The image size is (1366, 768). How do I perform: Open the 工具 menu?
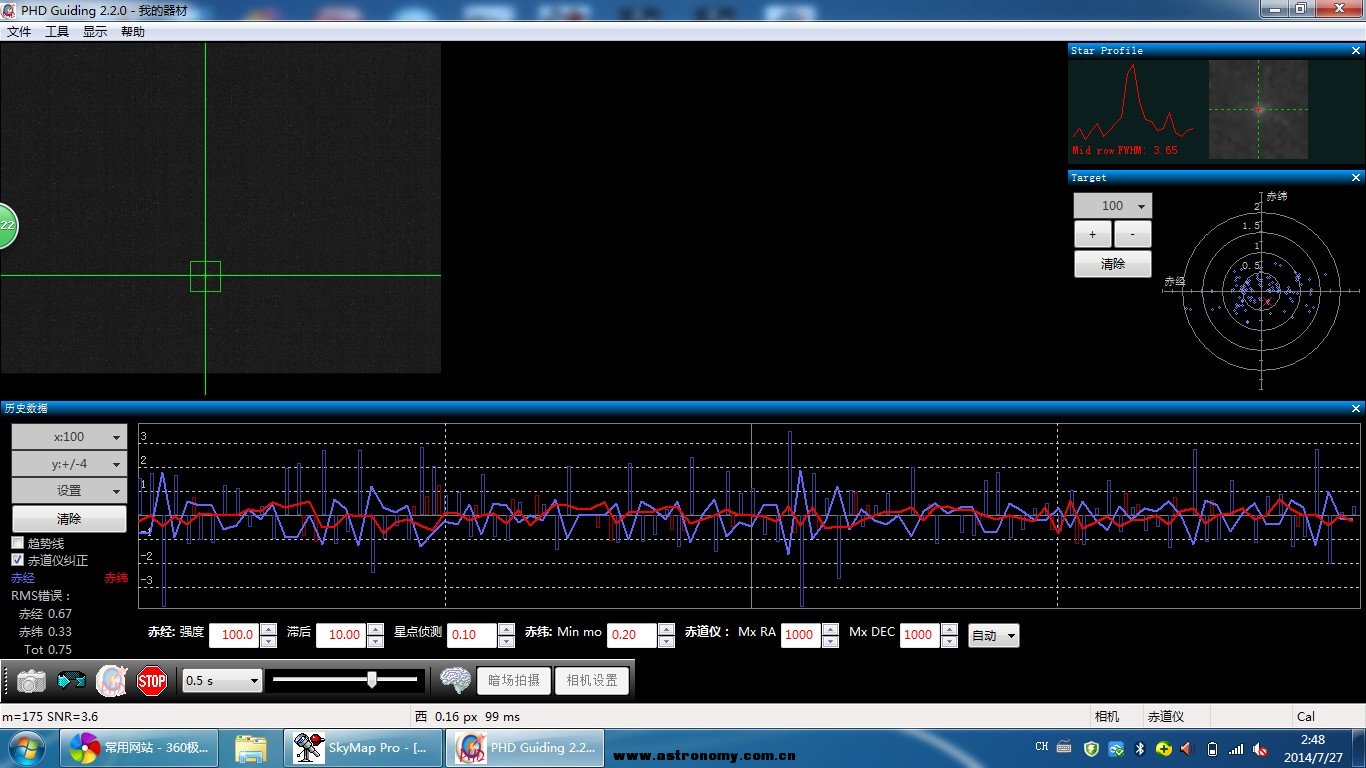[x=57, y=32]
